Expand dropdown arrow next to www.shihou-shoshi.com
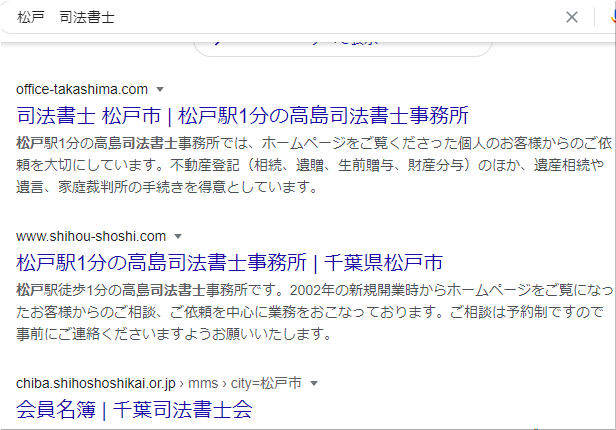Viewport: 616px width, 430px height. pyautogui.click(x=178, y=236)
